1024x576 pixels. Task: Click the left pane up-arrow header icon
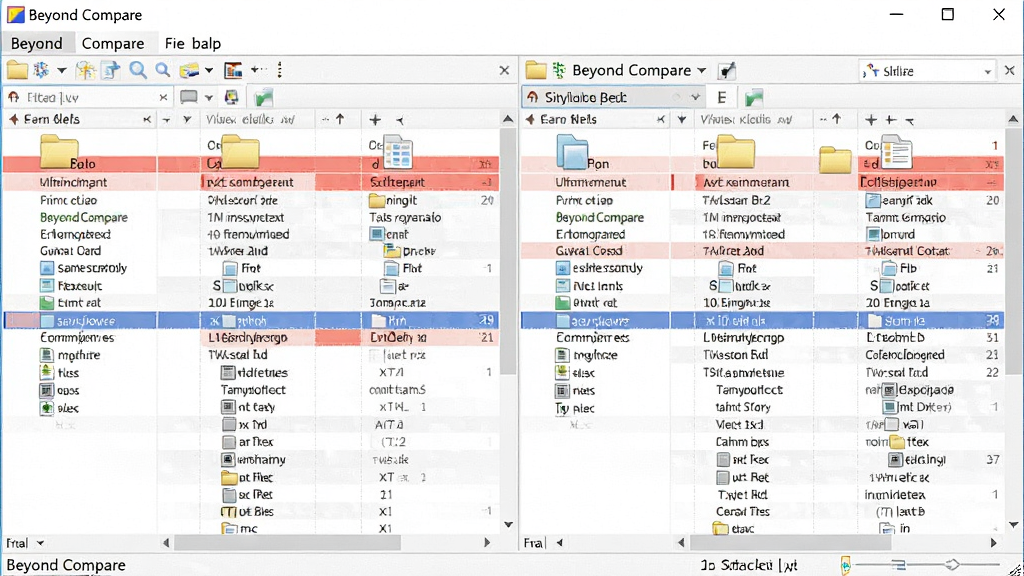(x=340, y=119)
